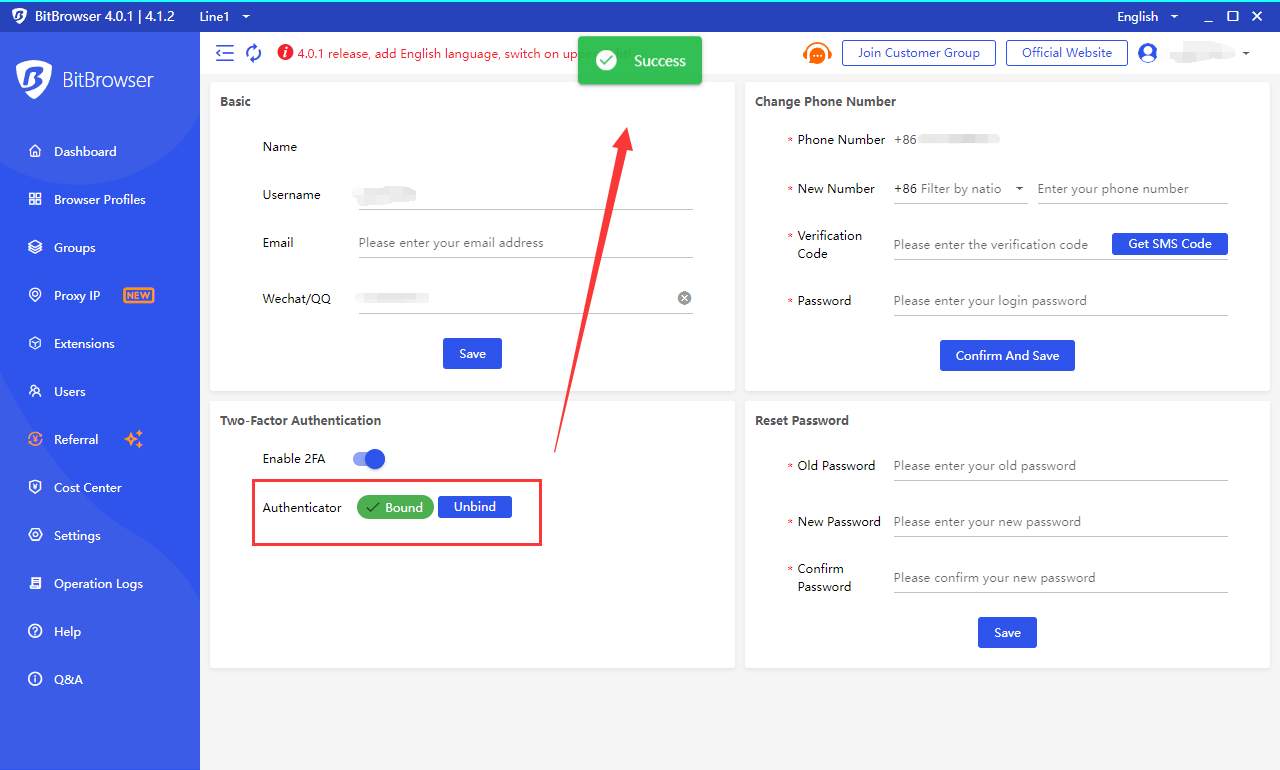Focus the Email address field
The height and width of the screenshot is (770, 1280).
coord(525,243)
